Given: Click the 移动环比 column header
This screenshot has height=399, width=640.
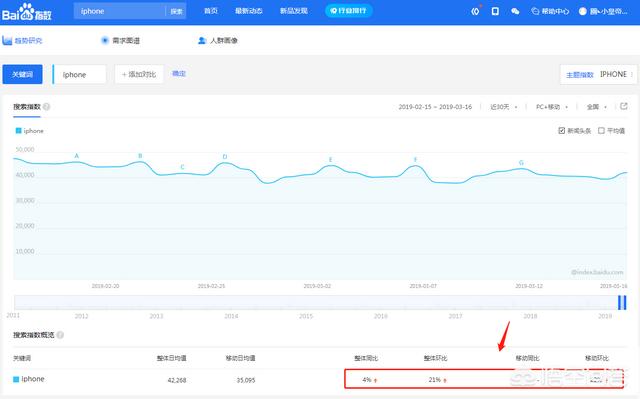Looking at the screenshot, I should tap(597, 358).
